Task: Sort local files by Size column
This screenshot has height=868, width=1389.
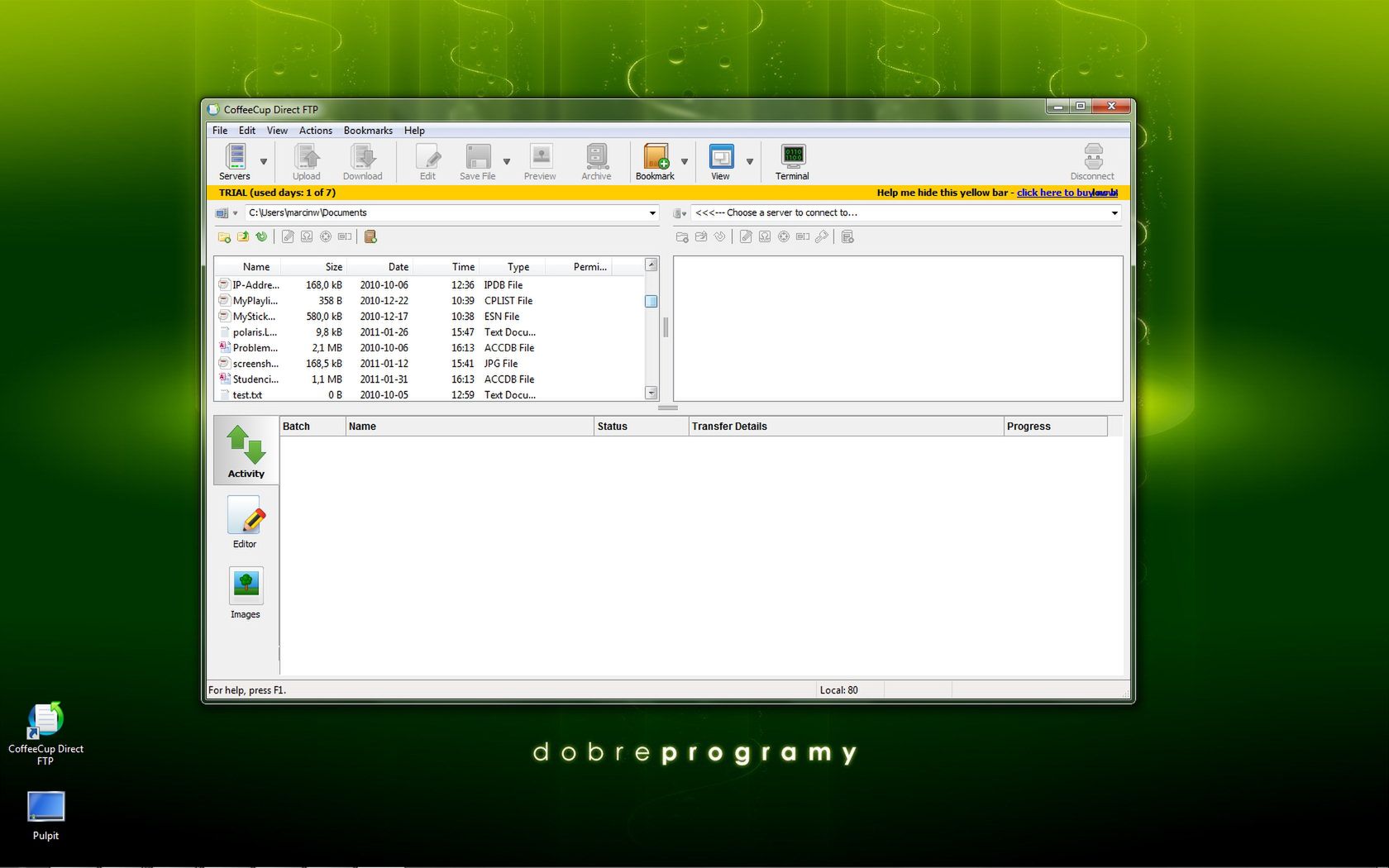Action: [314, 267]
